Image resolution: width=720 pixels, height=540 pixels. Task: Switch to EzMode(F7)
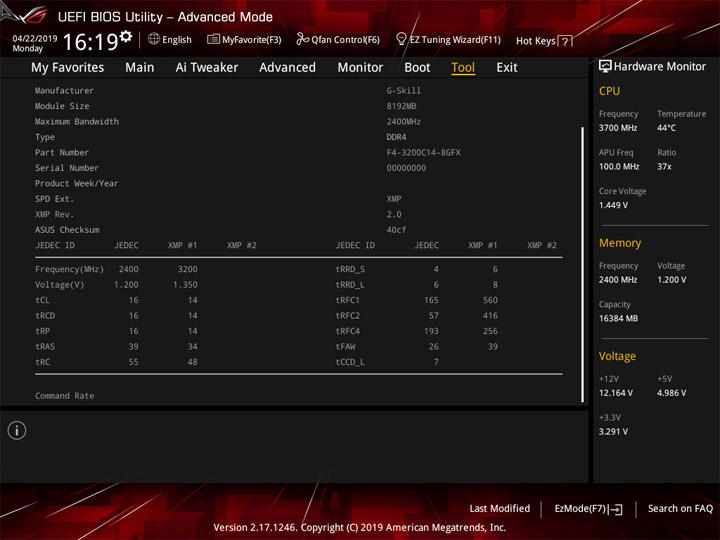click(x=588, y=509)
